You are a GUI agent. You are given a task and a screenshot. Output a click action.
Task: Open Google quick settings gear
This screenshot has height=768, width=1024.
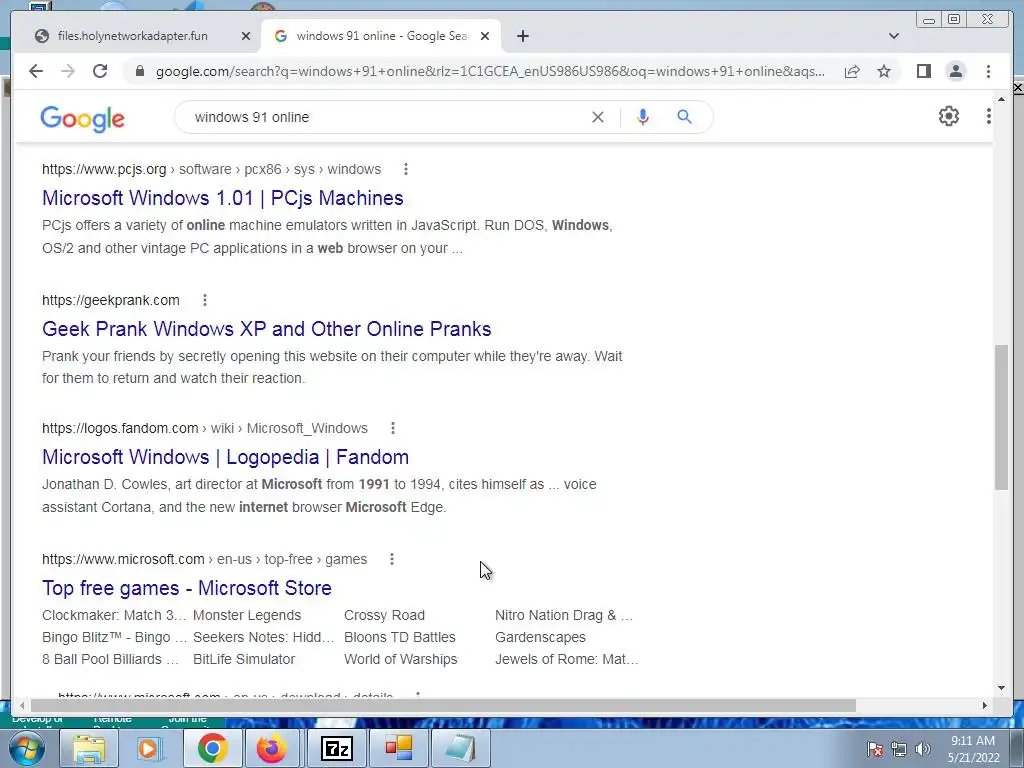point(948,116)
